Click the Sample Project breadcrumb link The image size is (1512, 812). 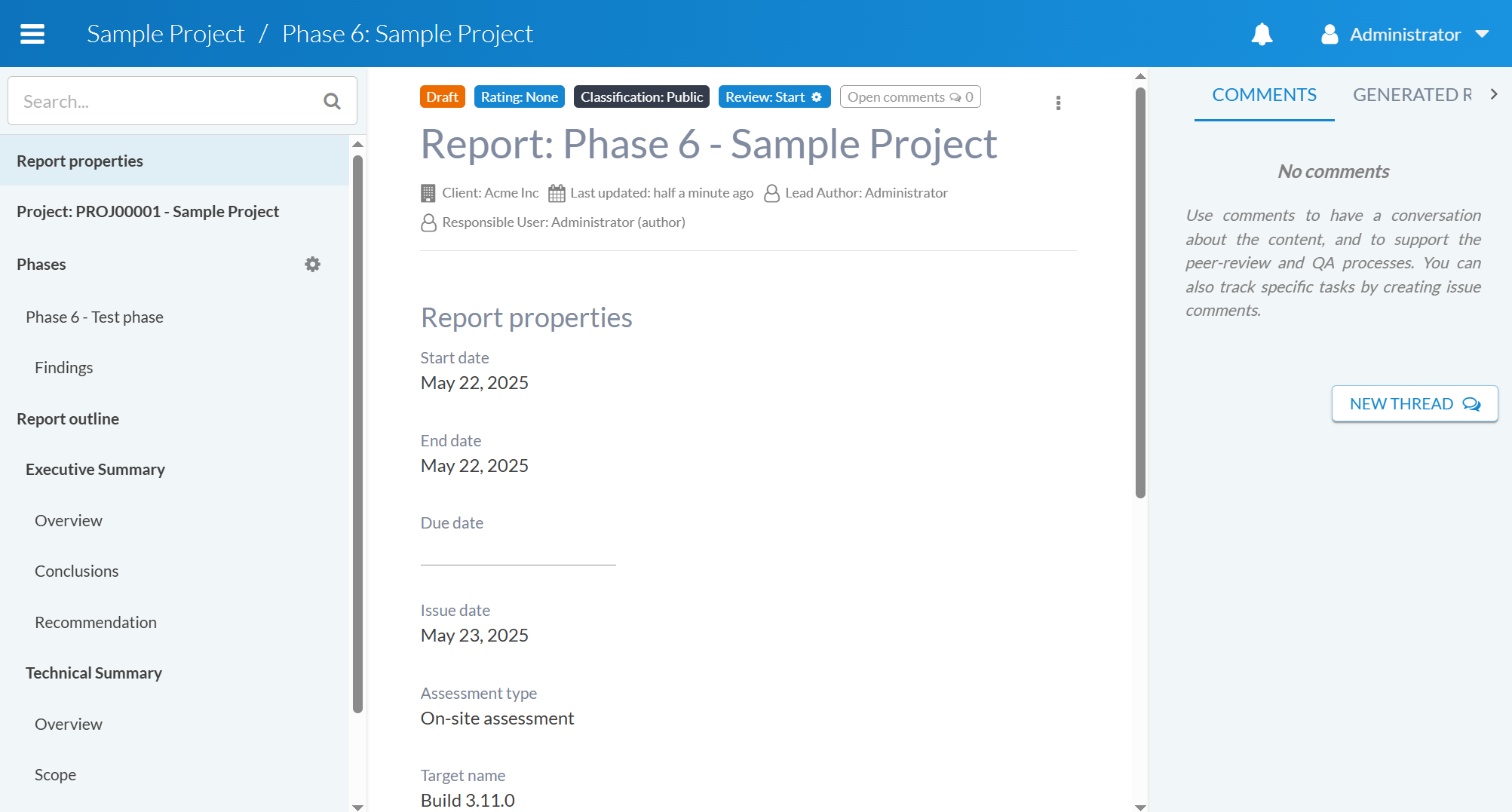pyautogui.click(x=166, y=34)
